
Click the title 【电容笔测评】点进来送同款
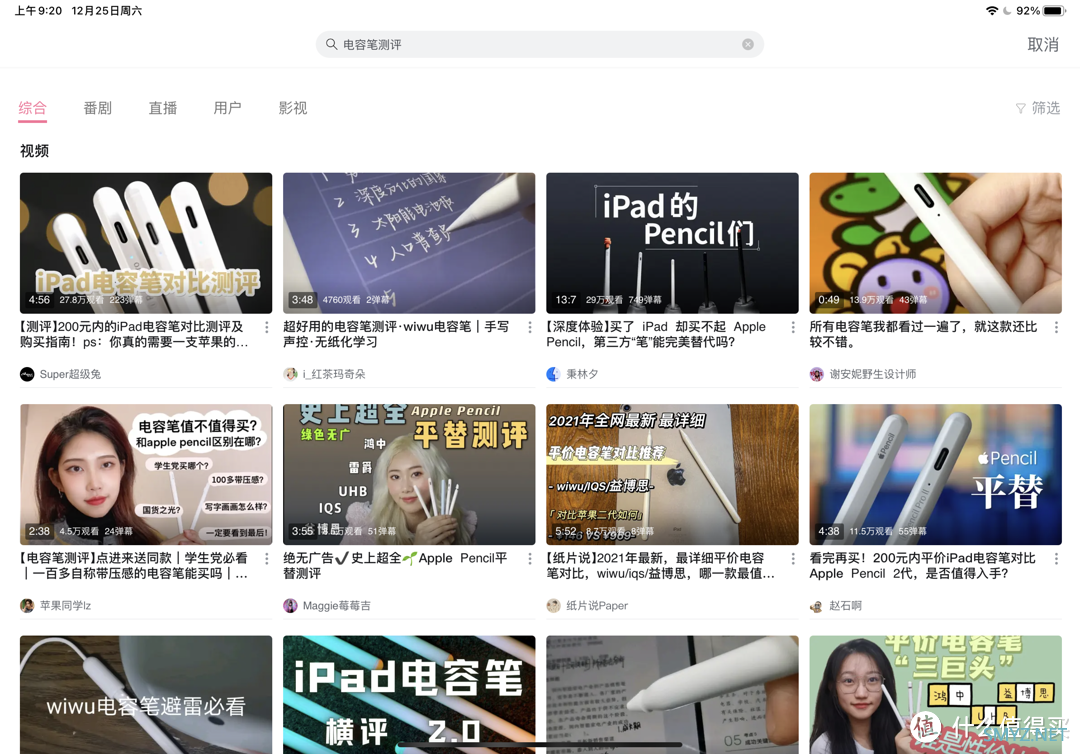(134, 565)
